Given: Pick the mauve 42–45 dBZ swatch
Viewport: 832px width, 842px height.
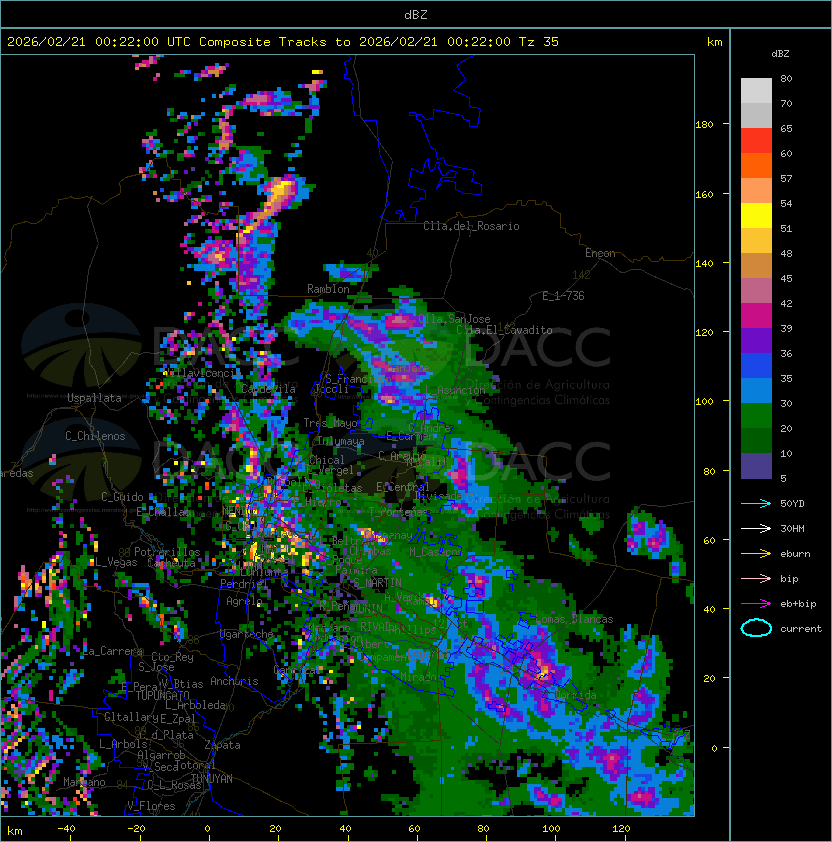Looking at the screenshot, I should click(x=756, y=291).
